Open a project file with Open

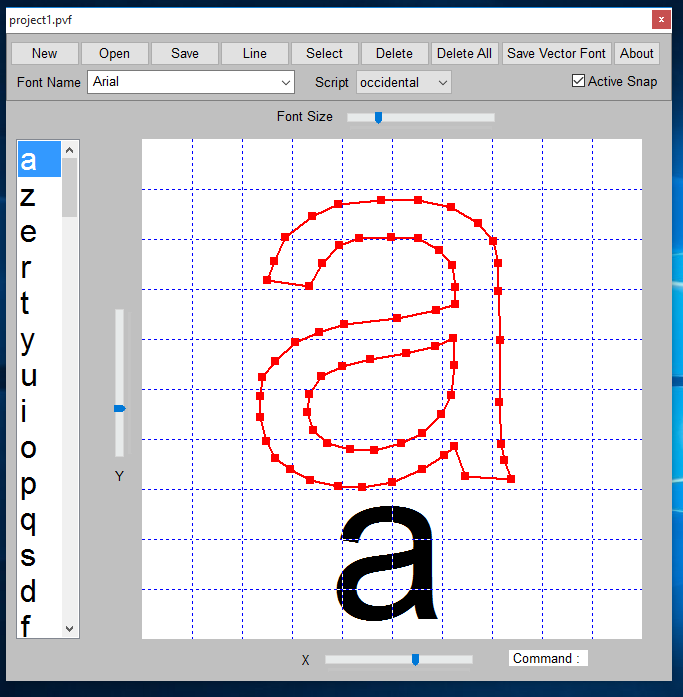tap(114, 54)
